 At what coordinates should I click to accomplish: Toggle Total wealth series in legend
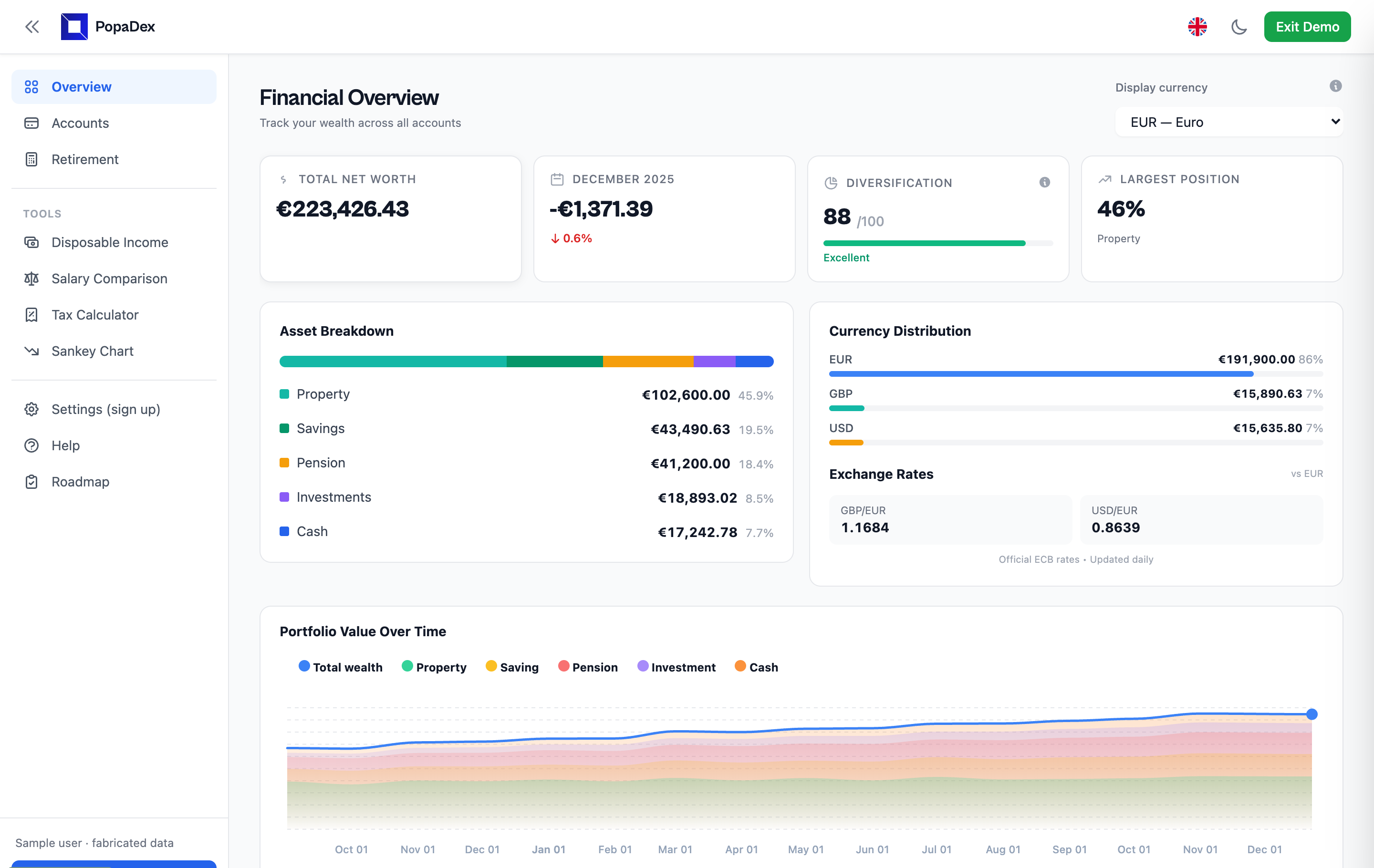pyautogui.click(x=341, y=667)
